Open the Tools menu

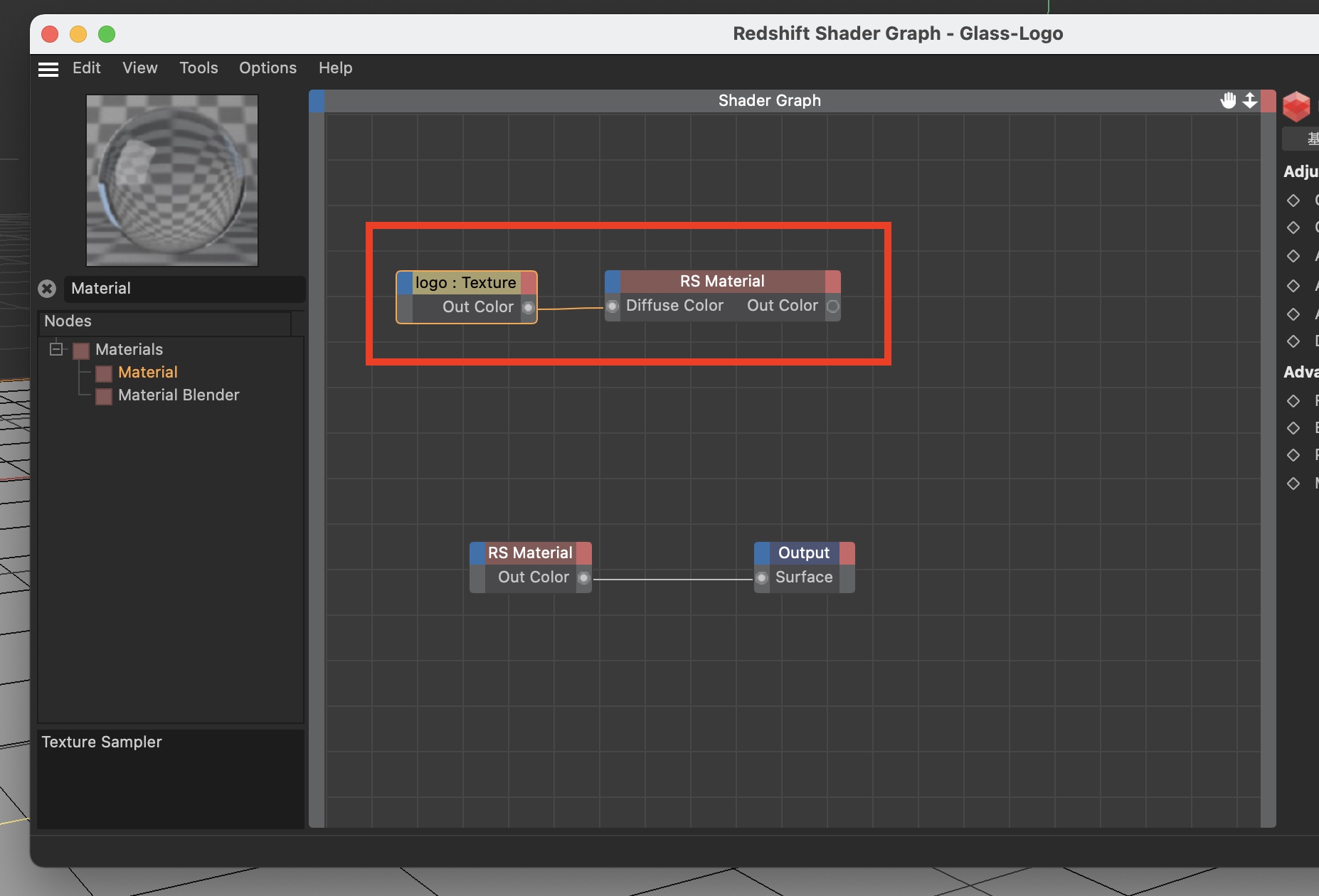pos(198,68)
